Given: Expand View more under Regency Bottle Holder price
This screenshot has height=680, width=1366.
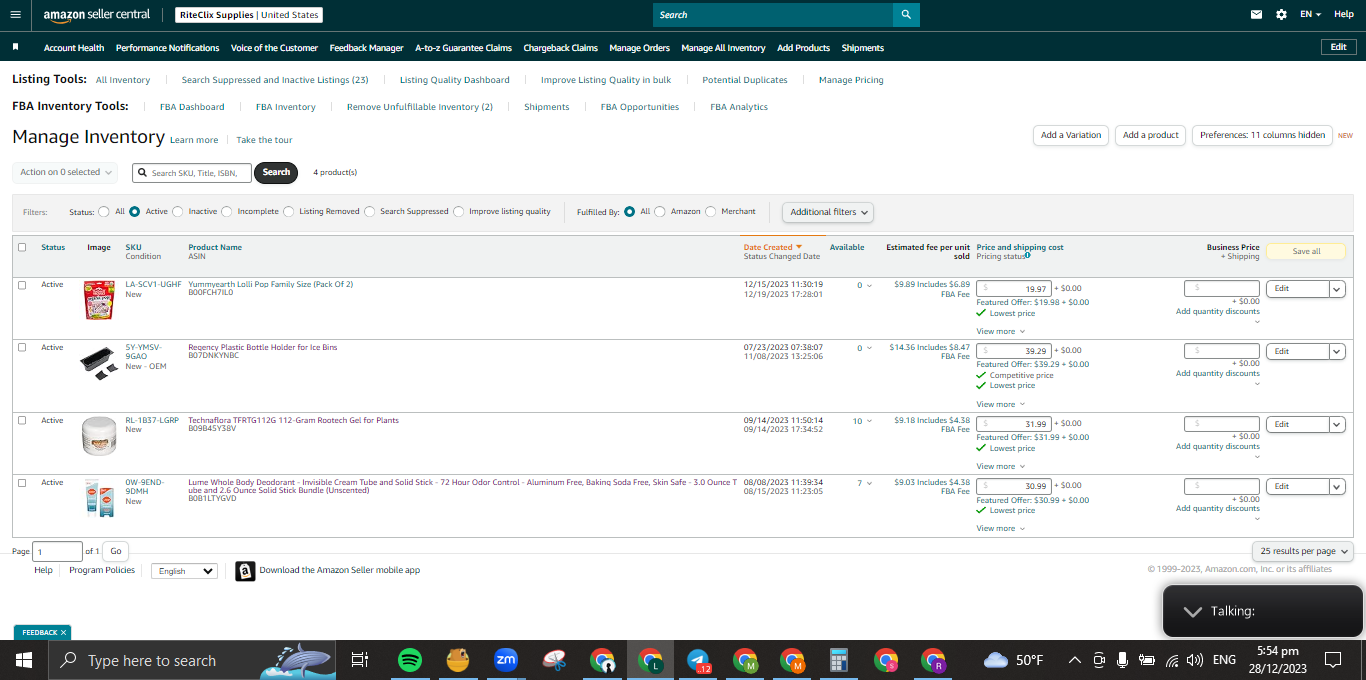Looking at the screenshot, I should 1000,404.
